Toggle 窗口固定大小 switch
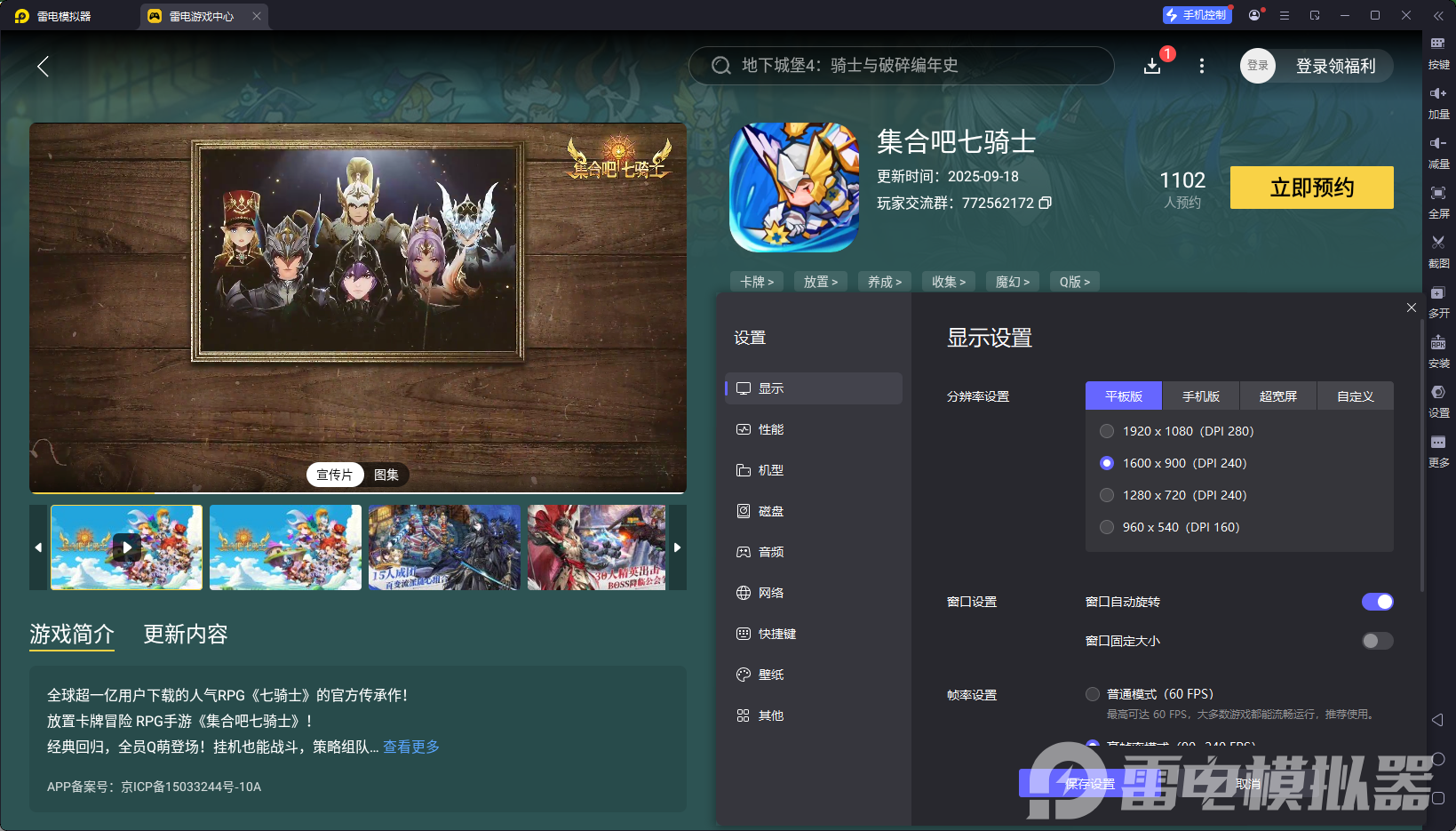This screenshot has height=831, width=1456. tap(1378, 641)
